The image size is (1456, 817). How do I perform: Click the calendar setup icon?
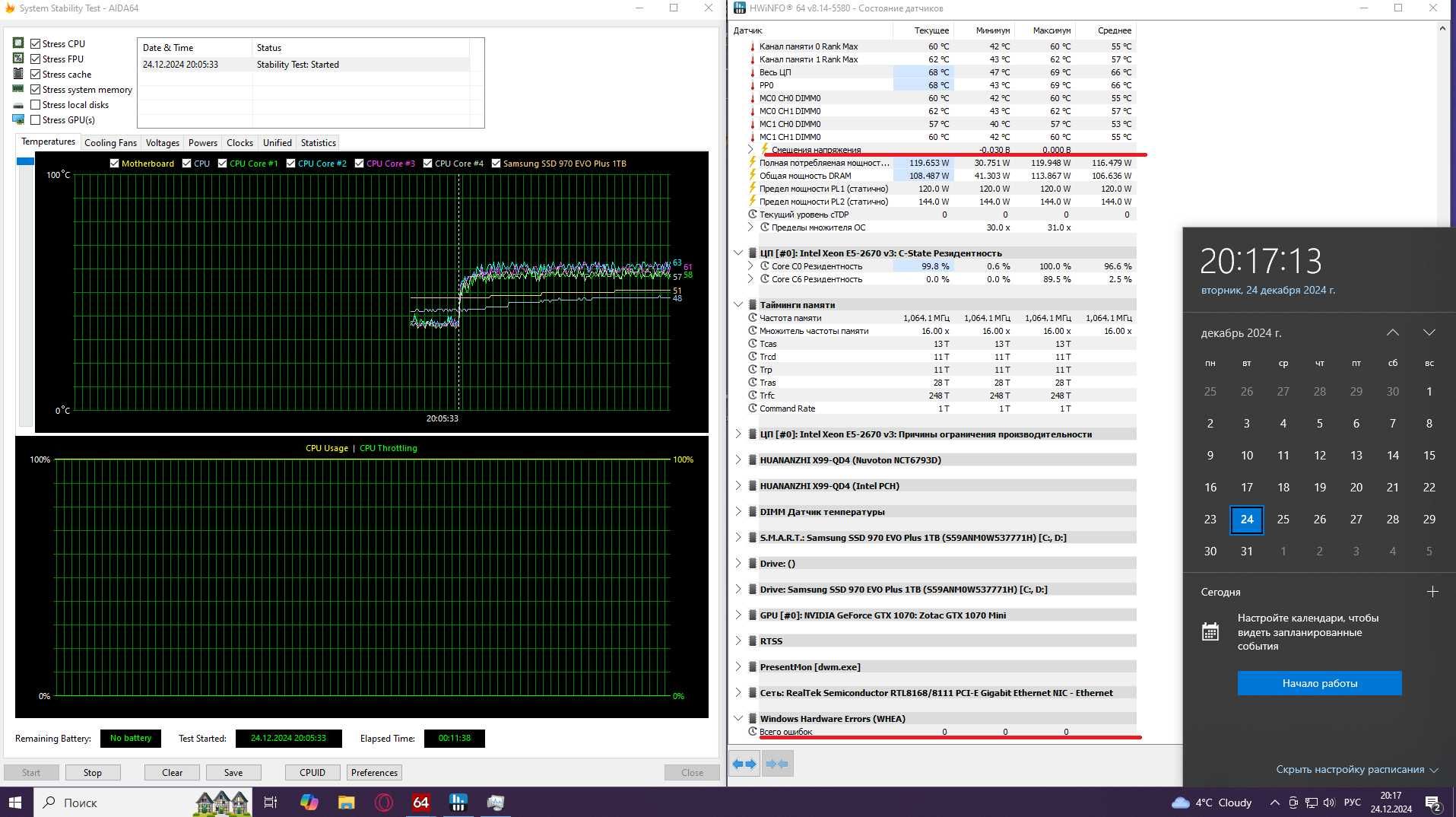point(1210,631)
